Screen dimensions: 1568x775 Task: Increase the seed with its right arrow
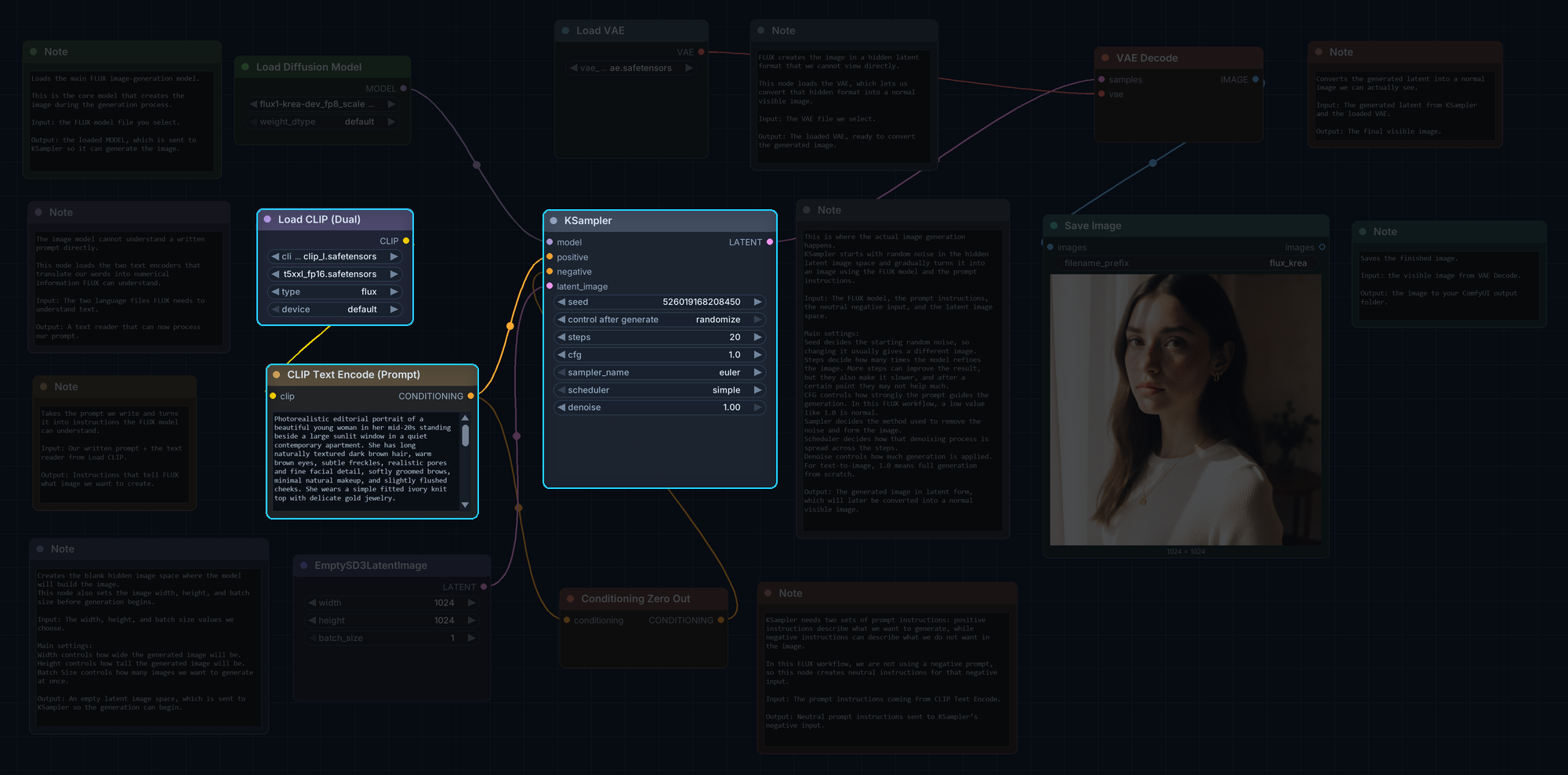[x=757, y=302]
